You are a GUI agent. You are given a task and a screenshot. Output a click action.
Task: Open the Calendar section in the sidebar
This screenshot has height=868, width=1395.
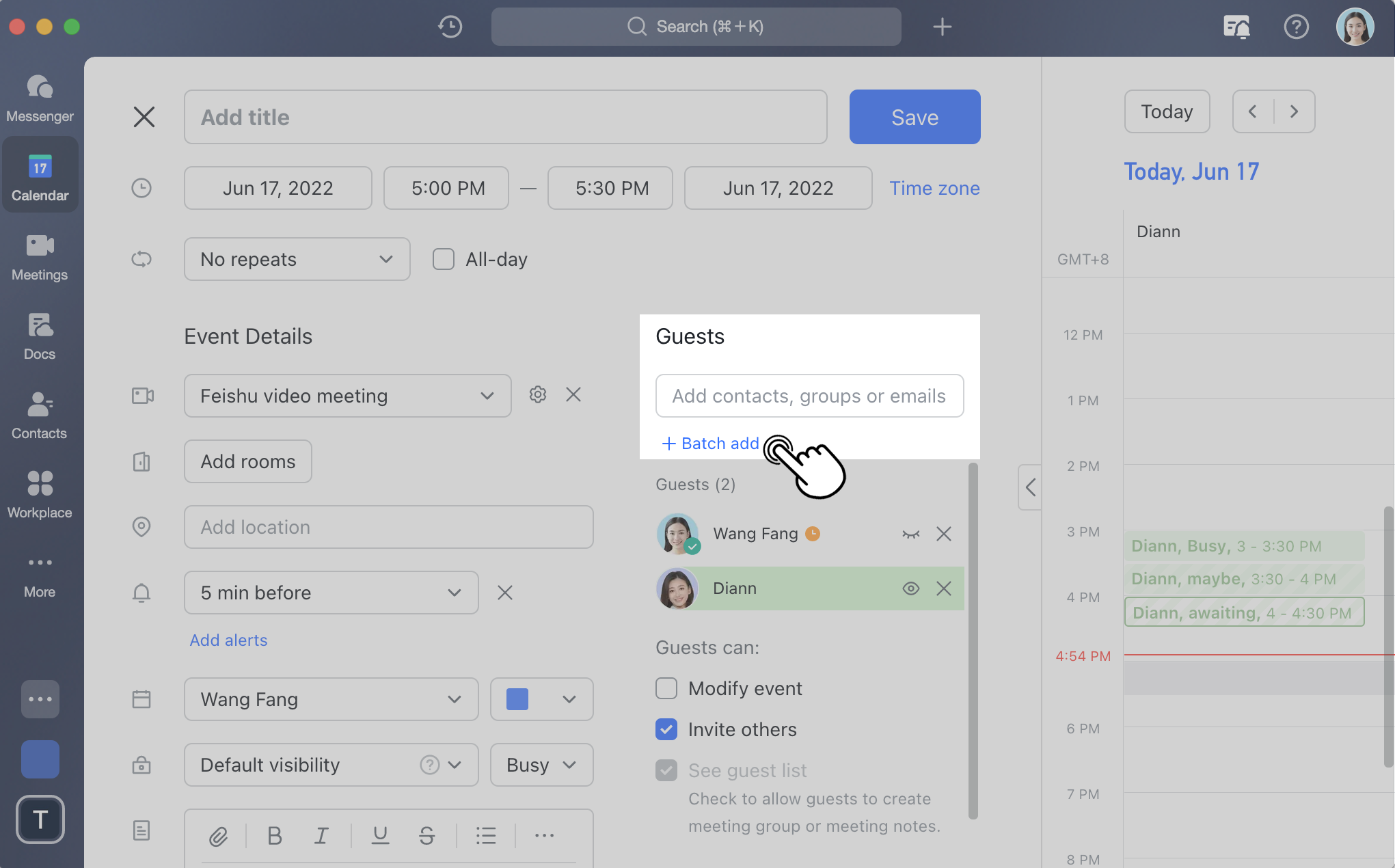(40, 174)
